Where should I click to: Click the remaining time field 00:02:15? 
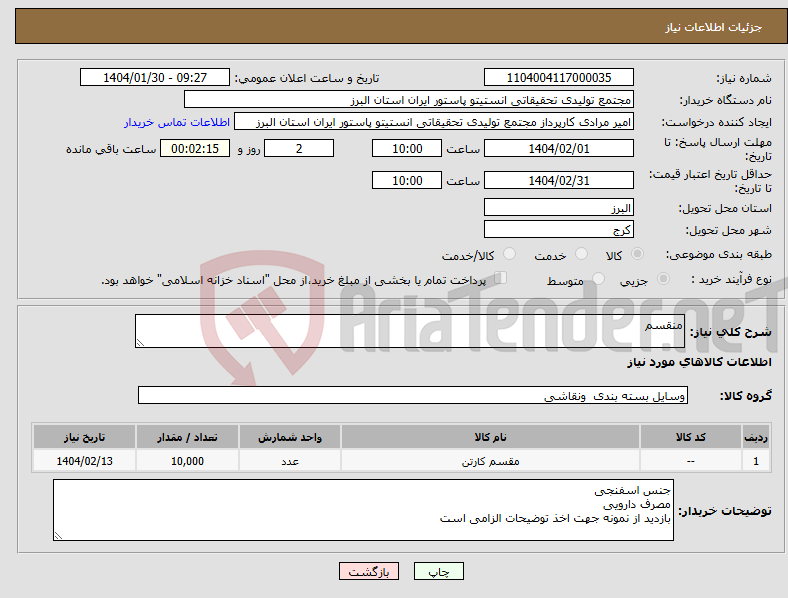pos(195,148)
